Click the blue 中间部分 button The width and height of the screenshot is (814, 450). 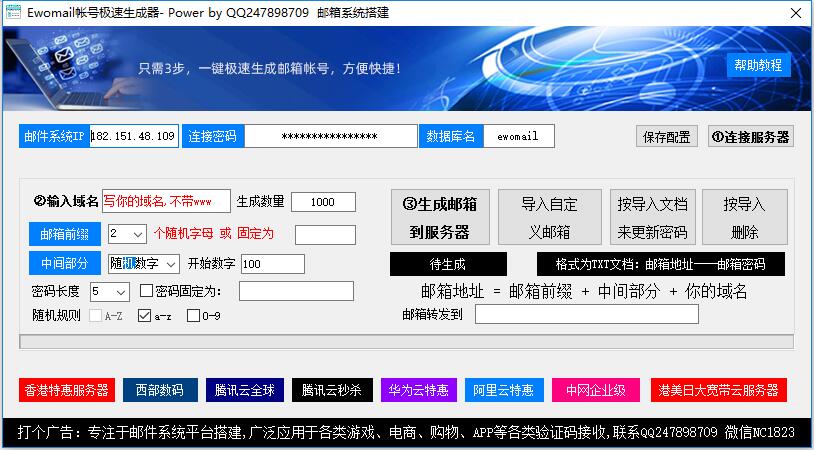[65, 264]
